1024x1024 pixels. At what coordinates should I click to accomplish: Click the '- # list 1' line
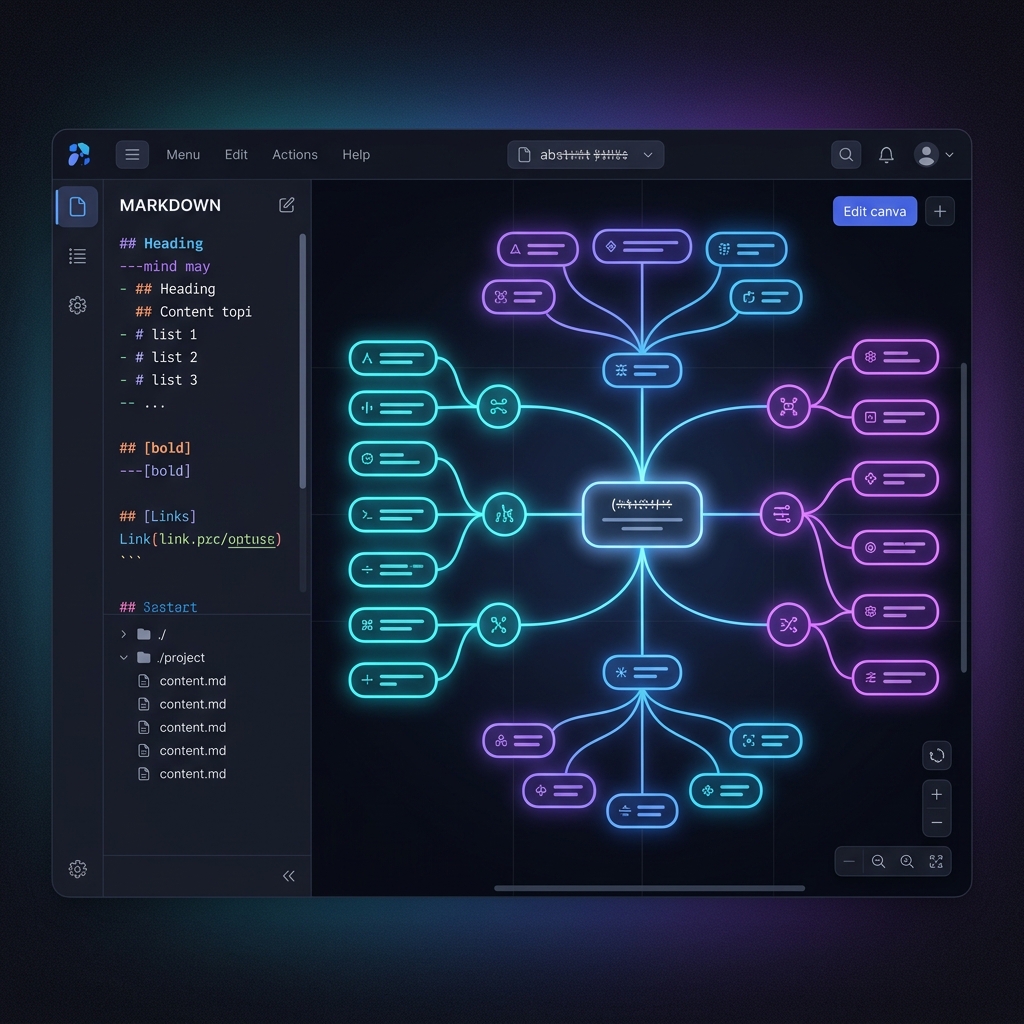point(158,334)
